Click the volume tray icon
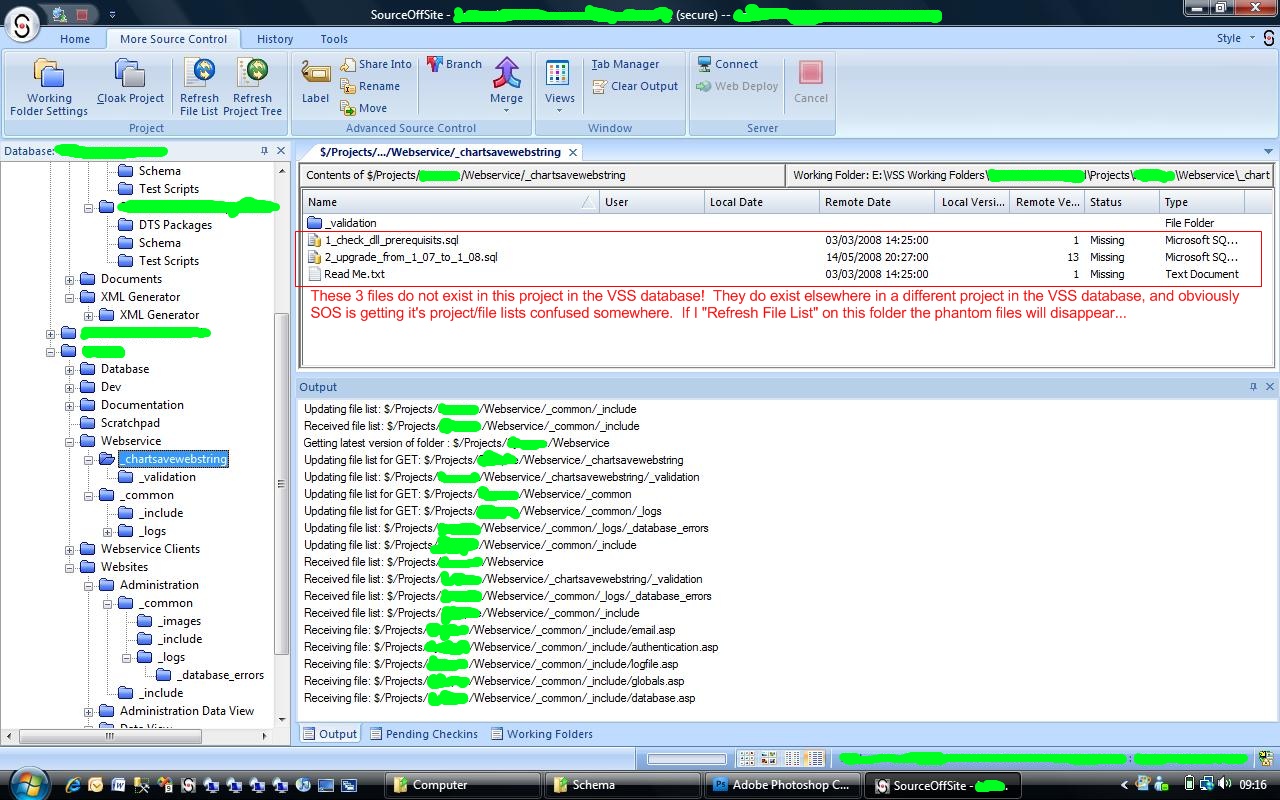This screenshot has width=1280, height=800. tap(1225, 785)
